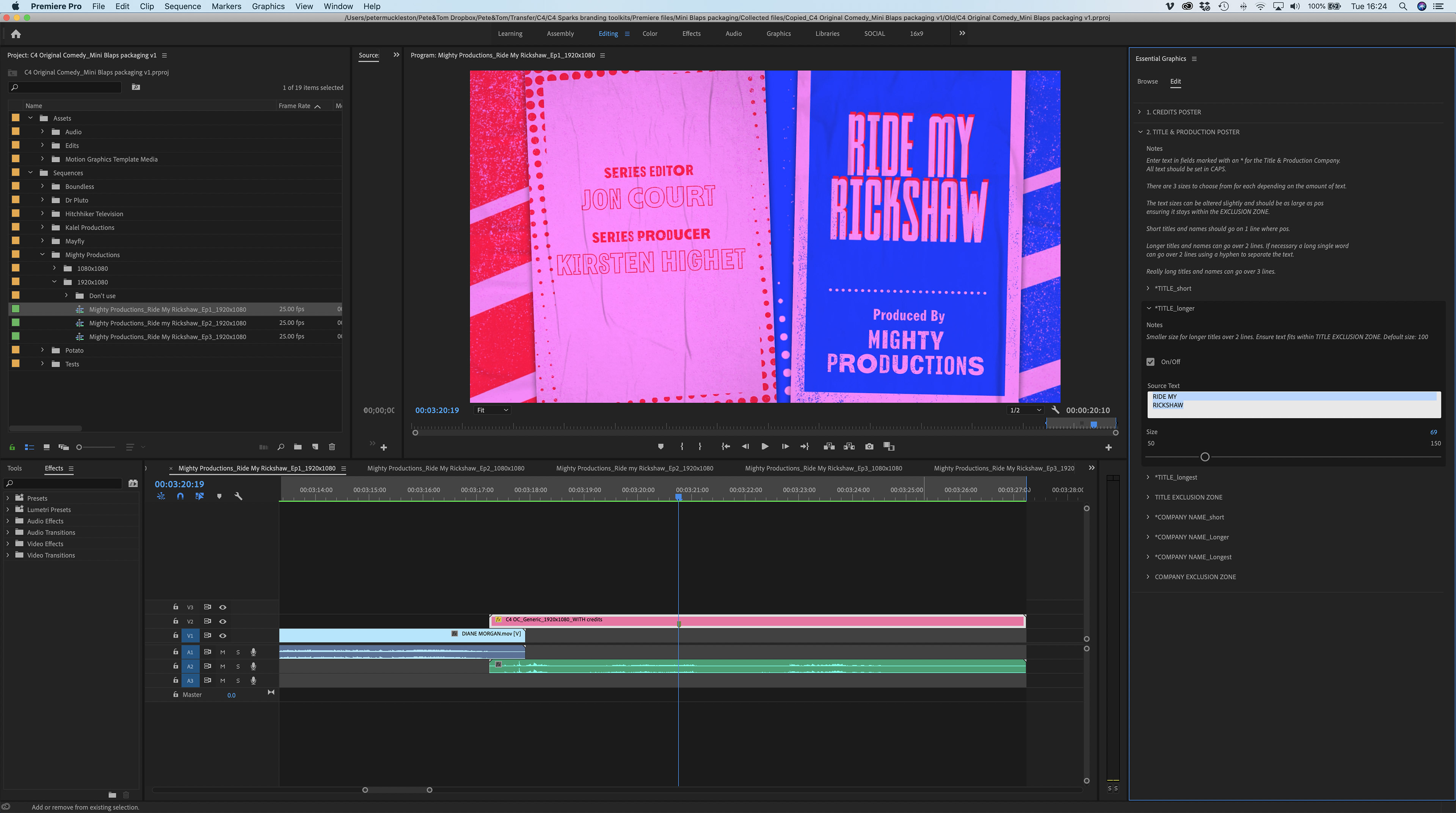Expand the Boundless bin
This screenshot has height=813, width=1456.
pyautogui.click(x=42, y=186)
